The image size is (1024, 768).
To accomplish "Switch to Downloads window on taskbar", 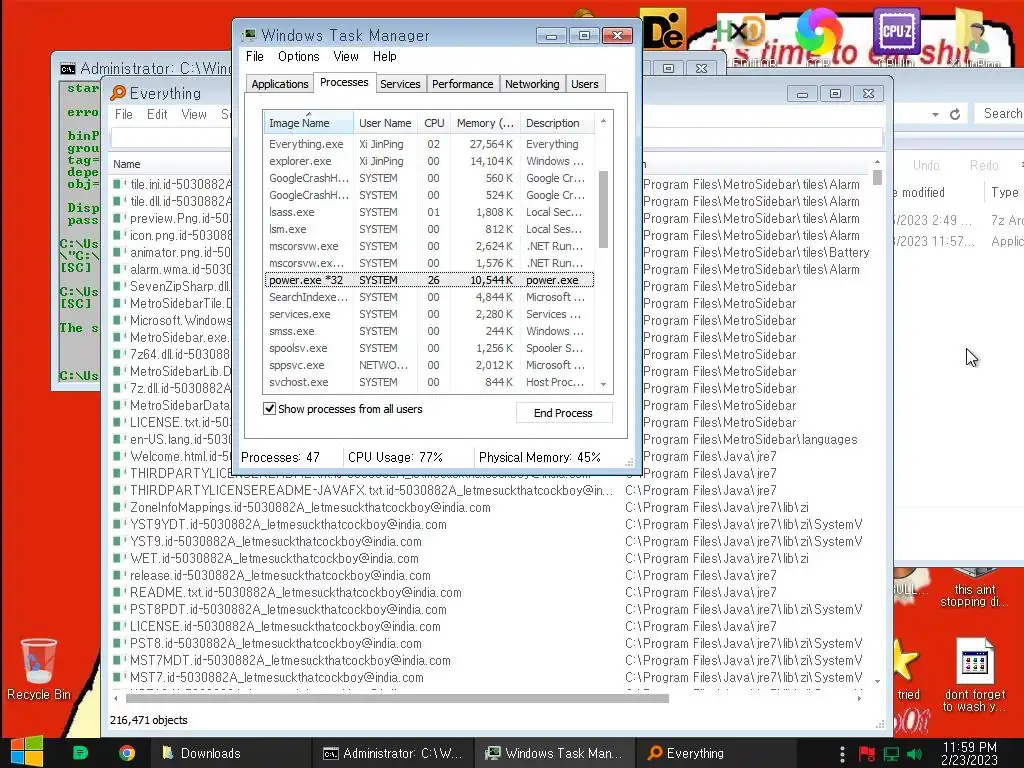I will [230, 753].
